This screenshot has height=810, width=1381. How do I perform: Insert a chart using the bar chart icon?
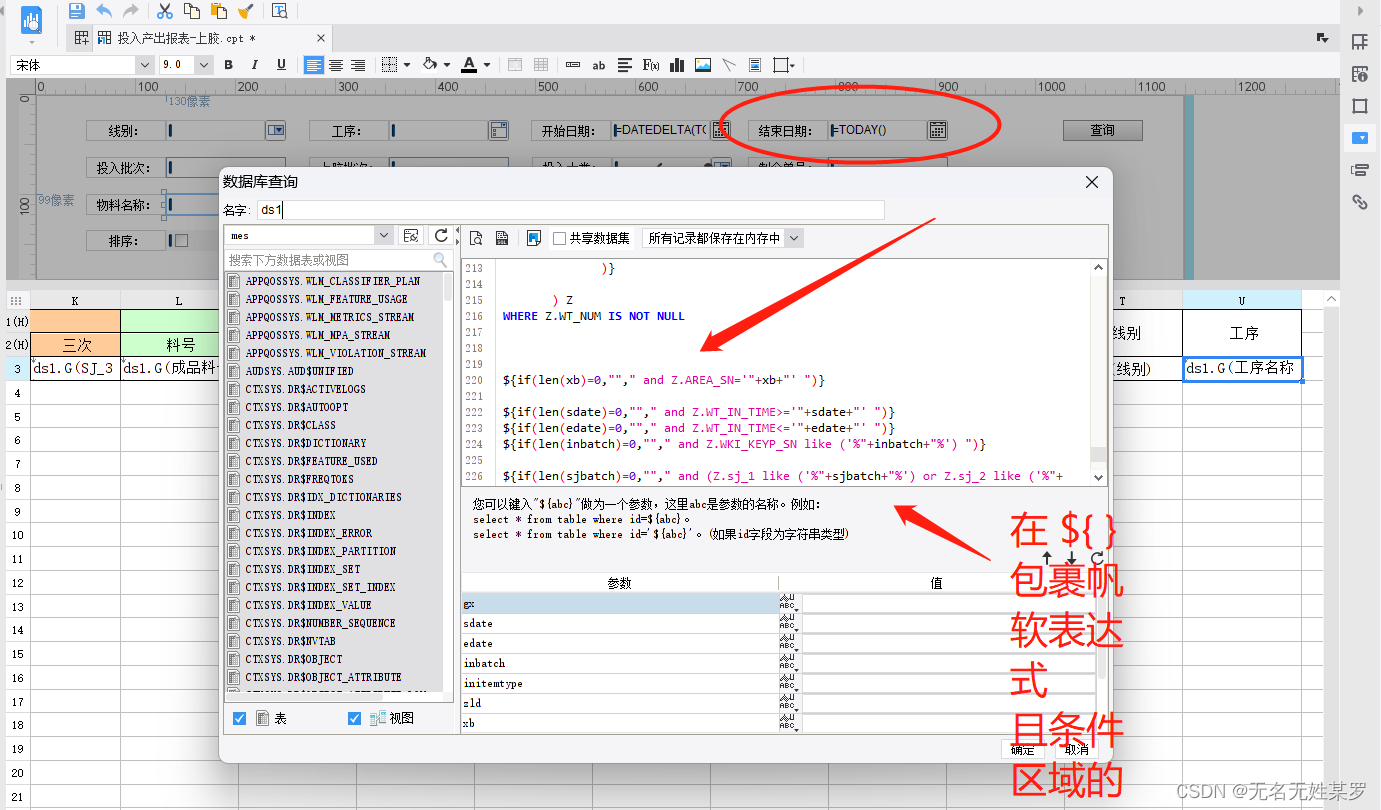click(x=677, y=65)
